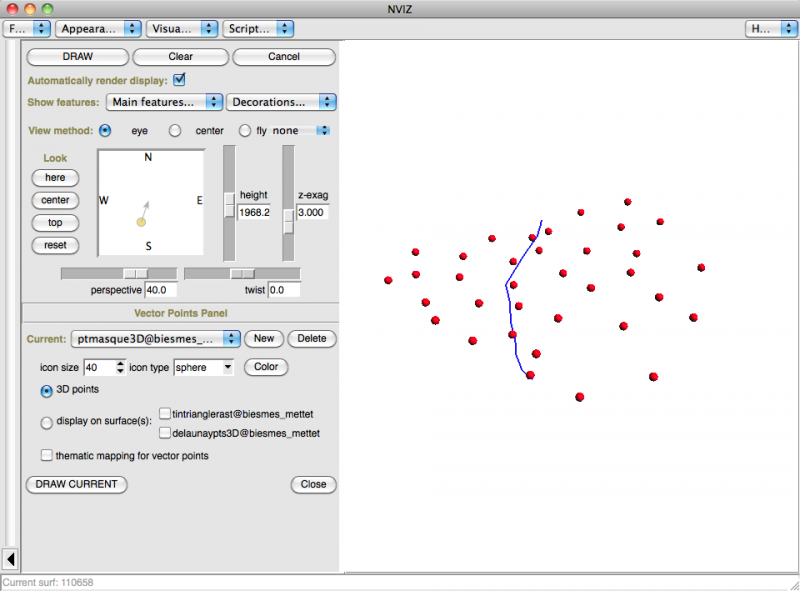Click the twist value input field

[284, 290]
